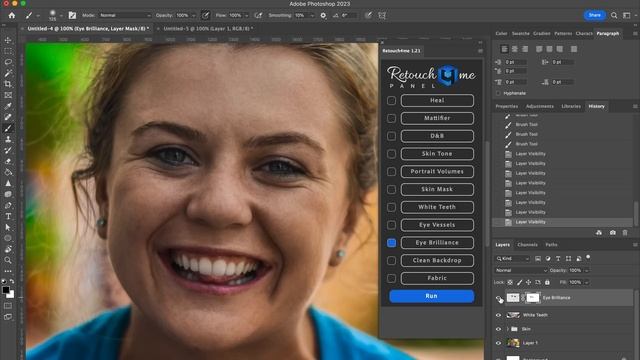
Task: Check the Skin Tone checkbox
Action: (391, 154)
